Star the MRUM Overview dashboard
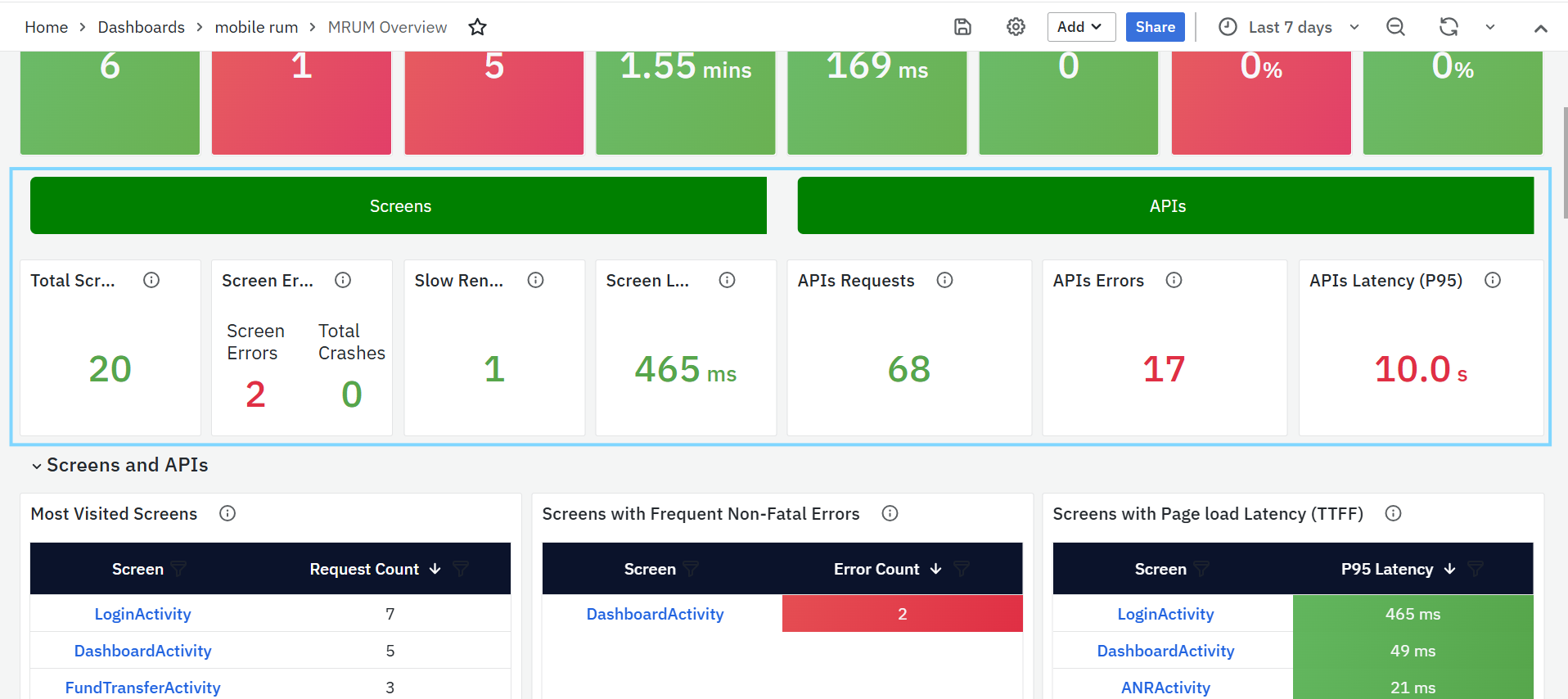Image resolution: width=1568 pixels, height=699 pixels. click(477, 27)
